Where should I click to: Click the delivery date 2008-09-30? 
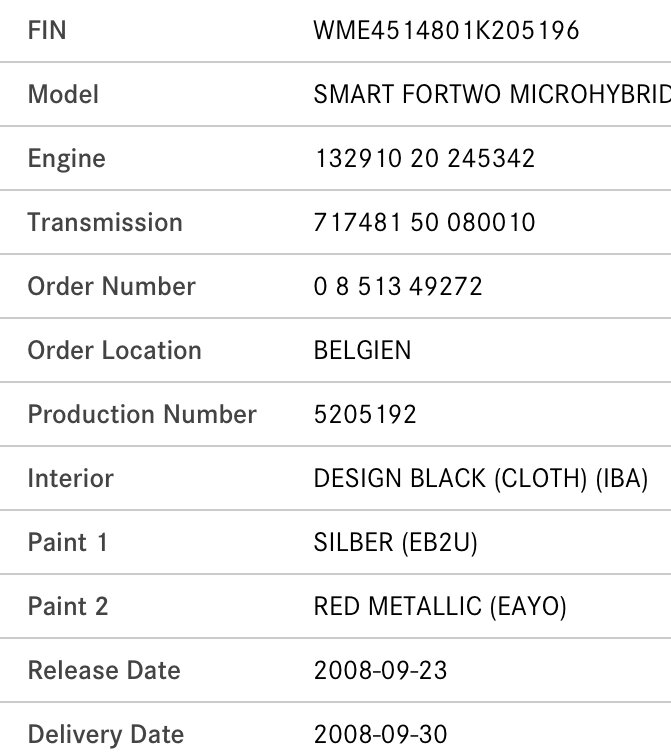380,734
